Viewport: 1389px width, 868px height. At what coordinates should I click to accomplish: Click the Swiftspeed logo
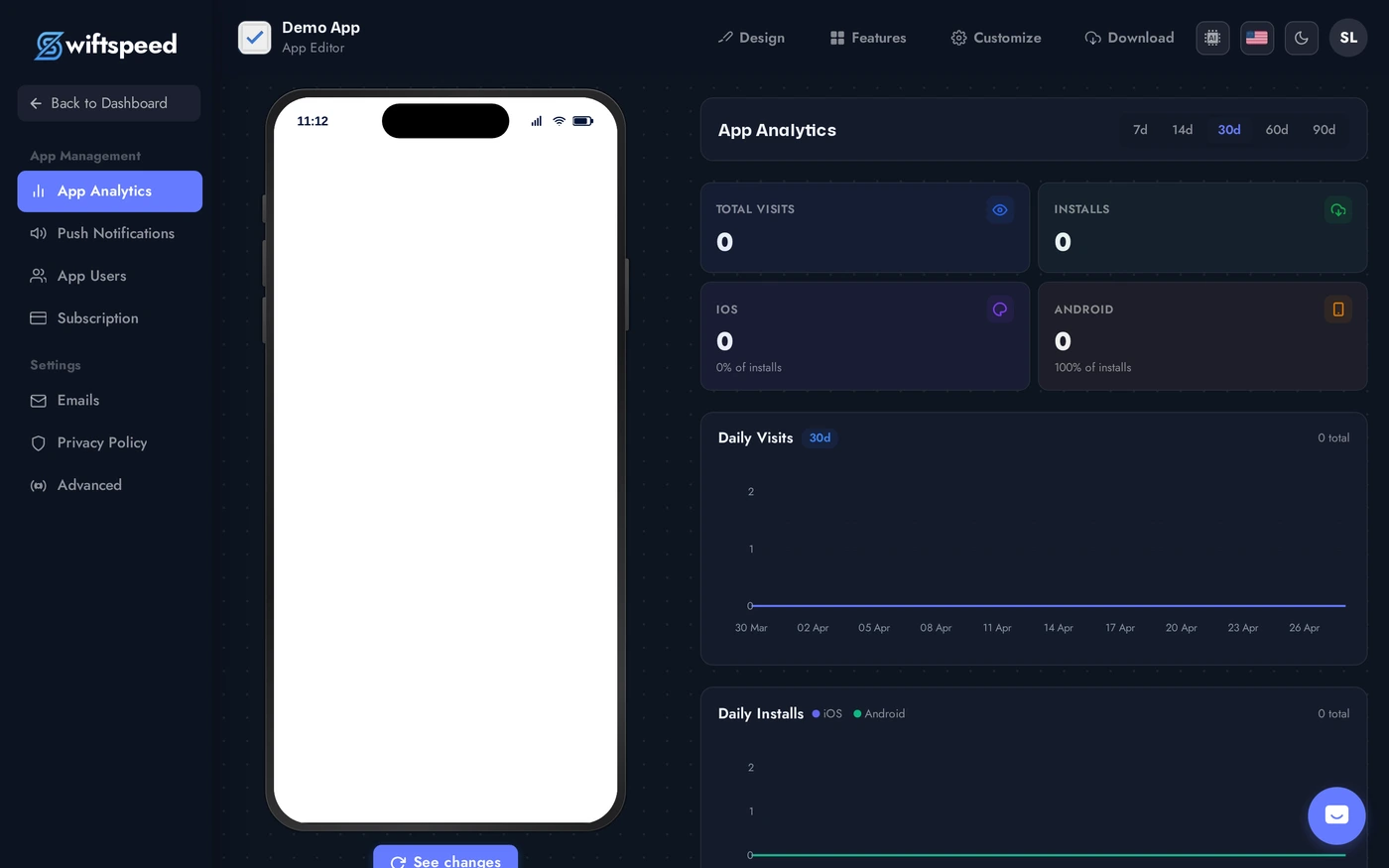pos(105,45)
